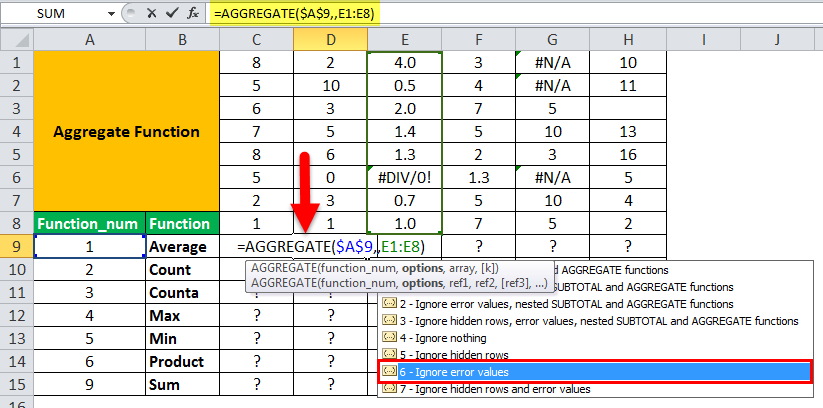Select row 15 header
823x408 pixels.
17,384
